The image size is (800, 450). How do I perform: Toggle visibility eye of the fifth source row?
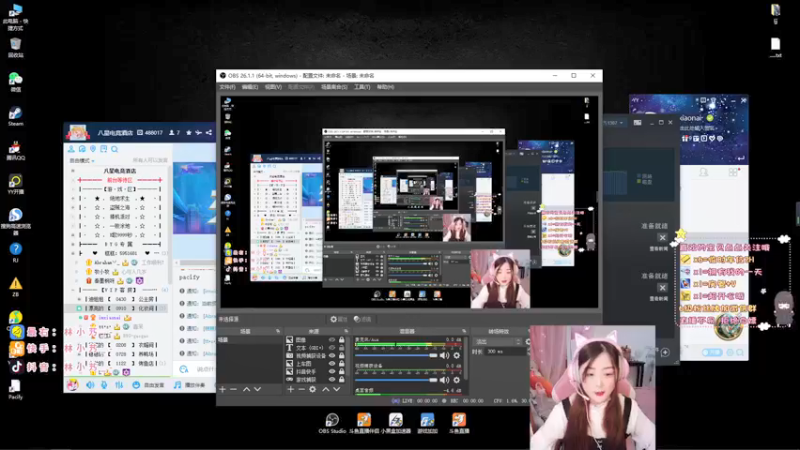click(x=332, y=371)
